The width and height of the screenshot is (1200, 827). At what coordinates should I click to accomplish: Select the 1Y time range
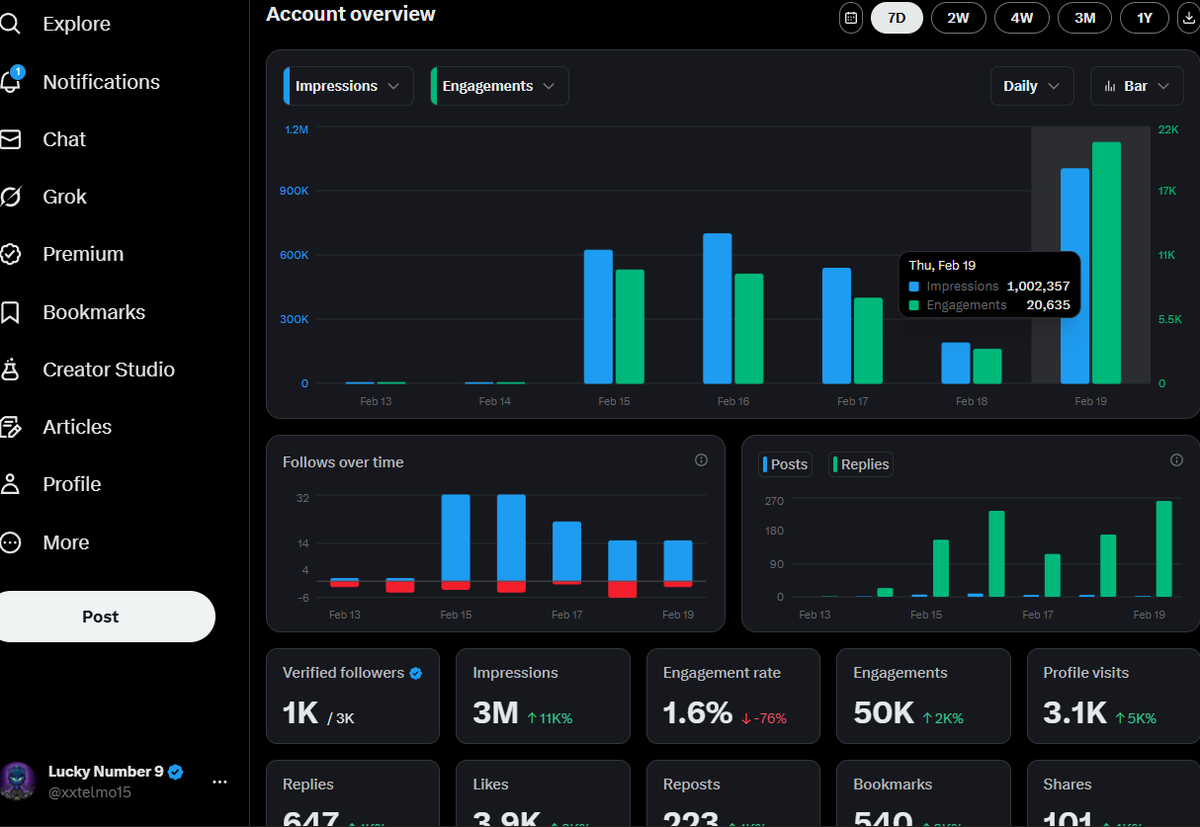[1144, 18]
